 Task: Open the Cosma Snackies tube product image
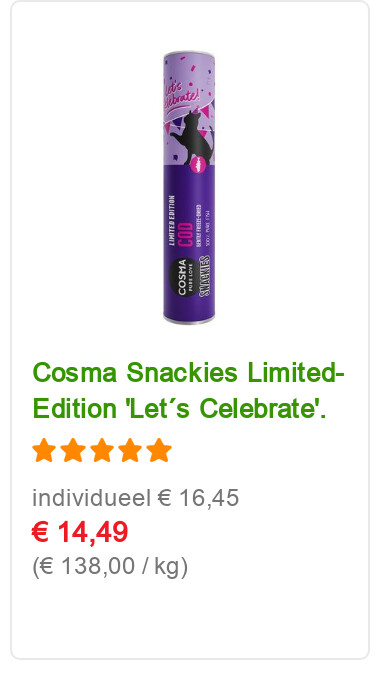[189, 188]
